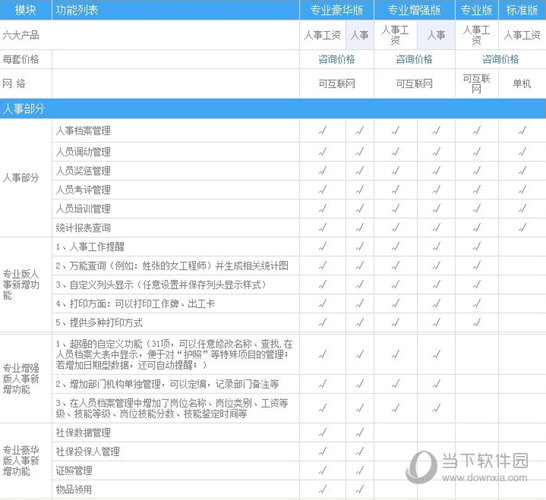Select the 超强的自定义功能 feature description
Image resolution: width=546 pixels, height=500 pixels.
point(174,354)
